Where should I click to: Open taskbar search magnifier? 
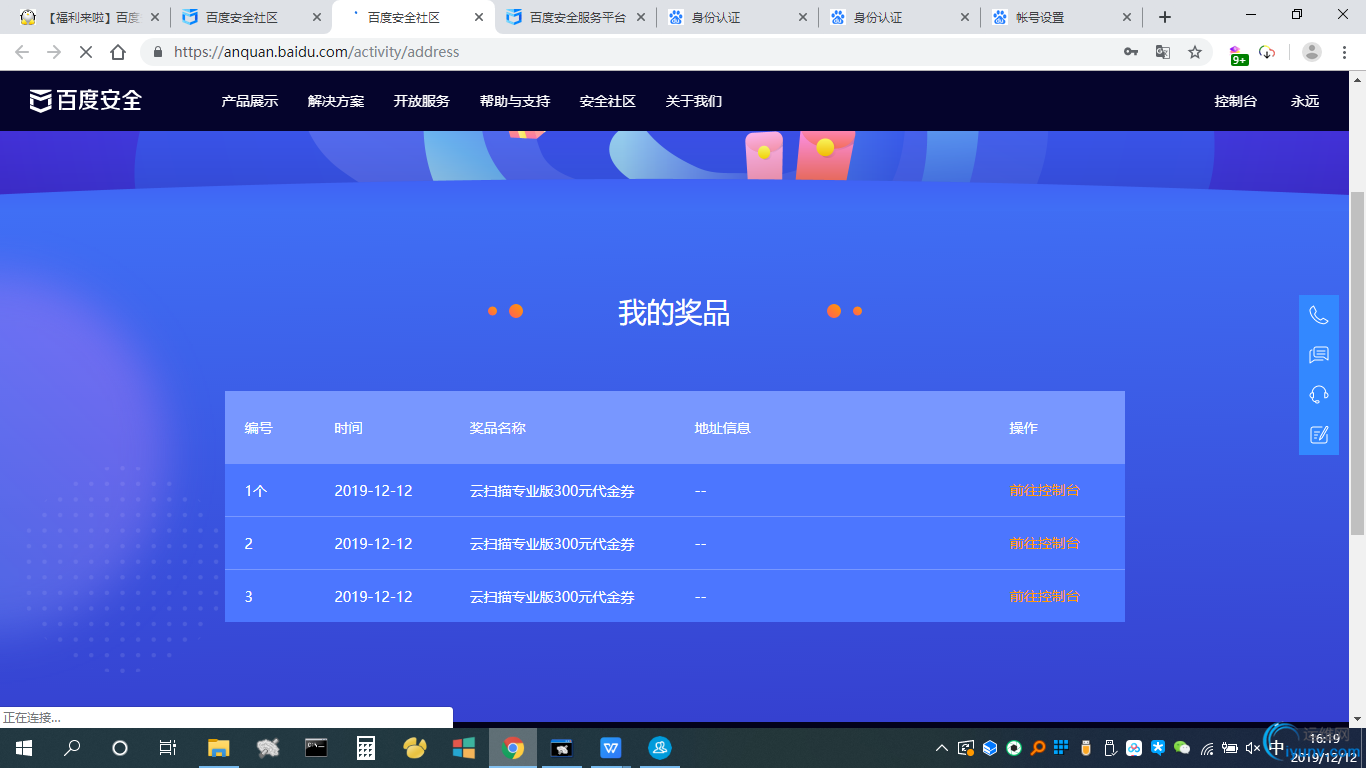click(x=72, y=748)
